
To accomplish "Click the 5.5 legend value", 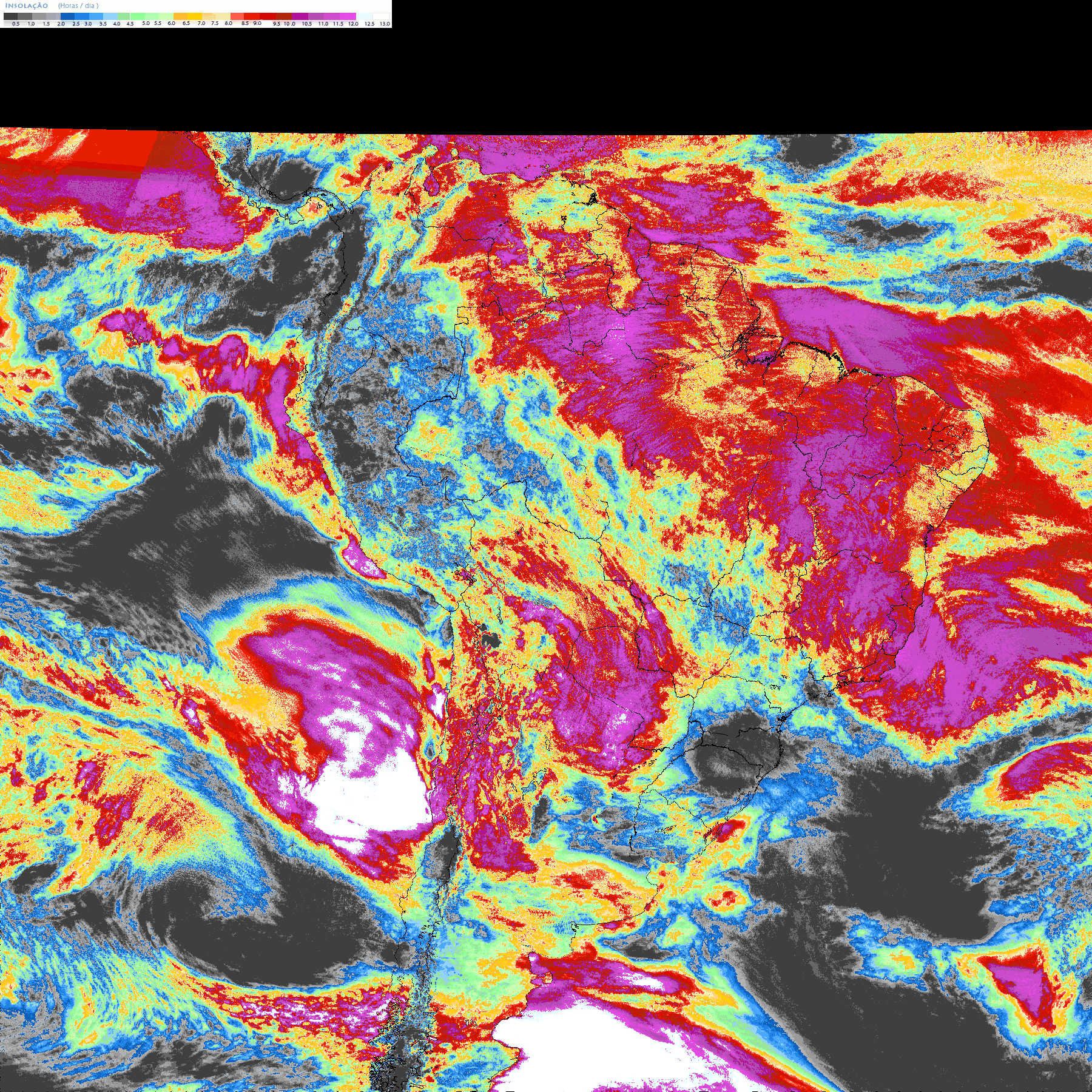I will coord(158,23).
